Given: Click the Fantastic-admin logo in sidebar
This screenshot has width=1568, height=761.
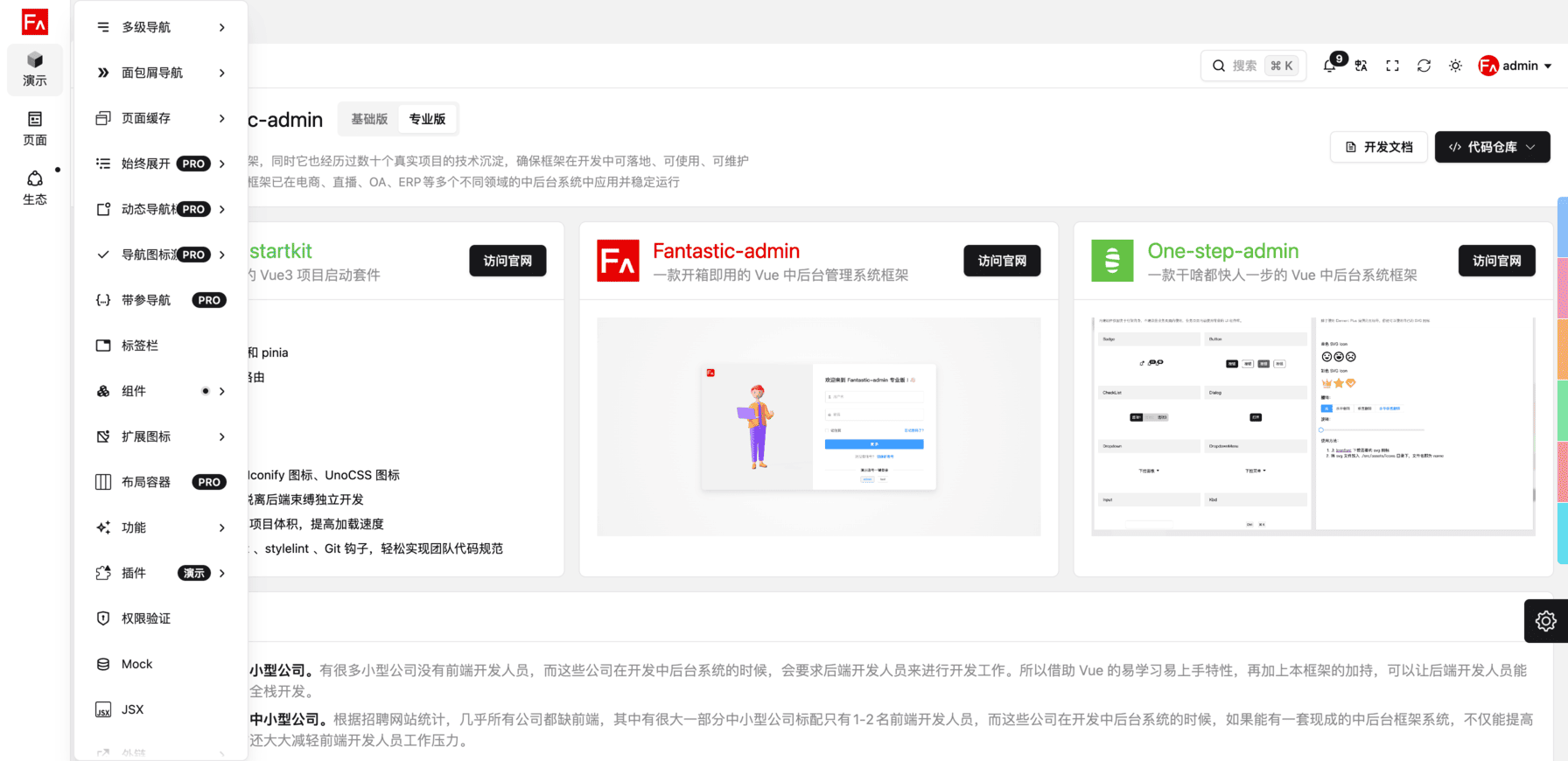Looking at the screenshot, I should (35, 22).
